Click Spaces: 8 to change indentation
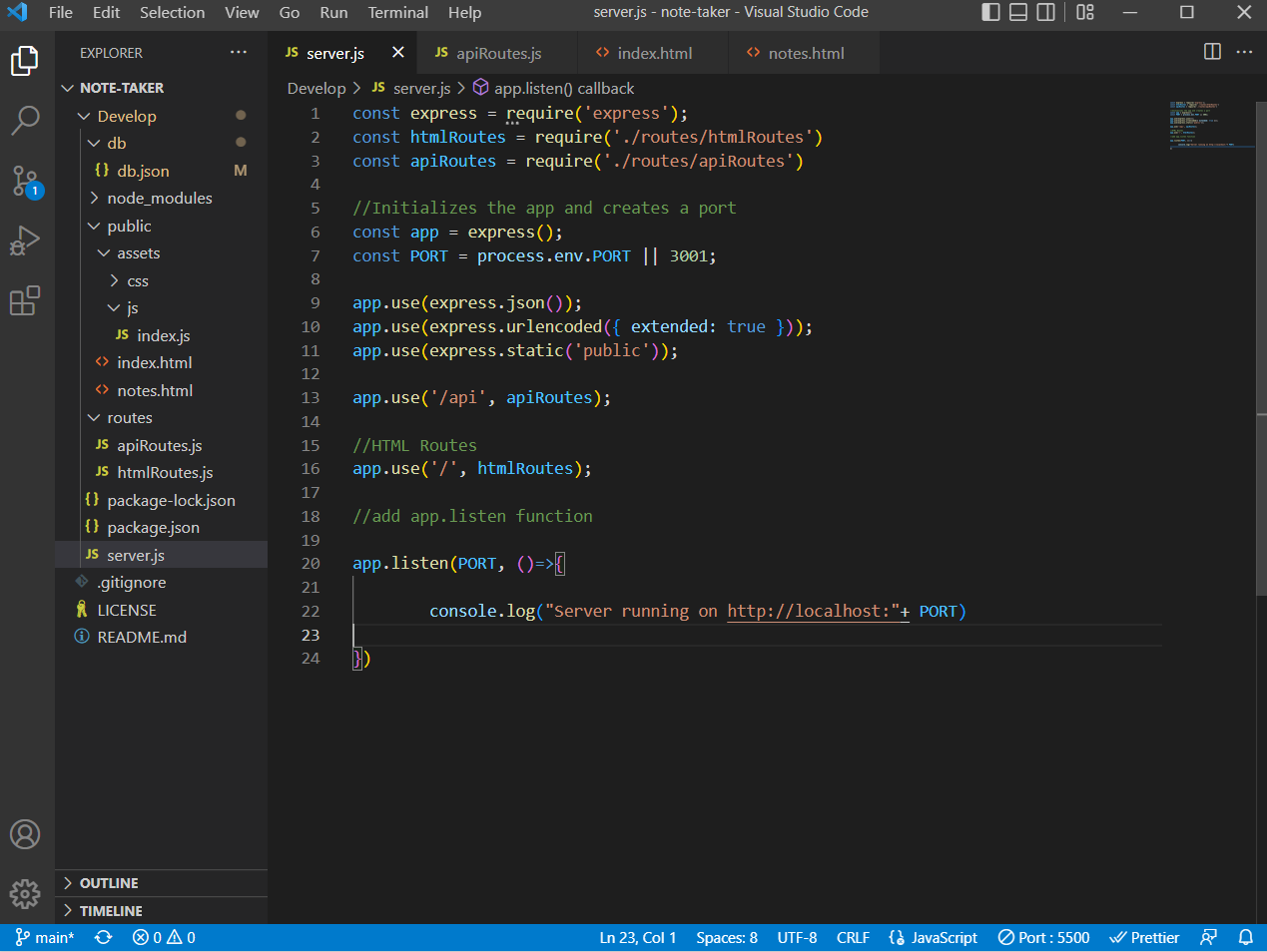1267x952 pixels. [727, 937]
